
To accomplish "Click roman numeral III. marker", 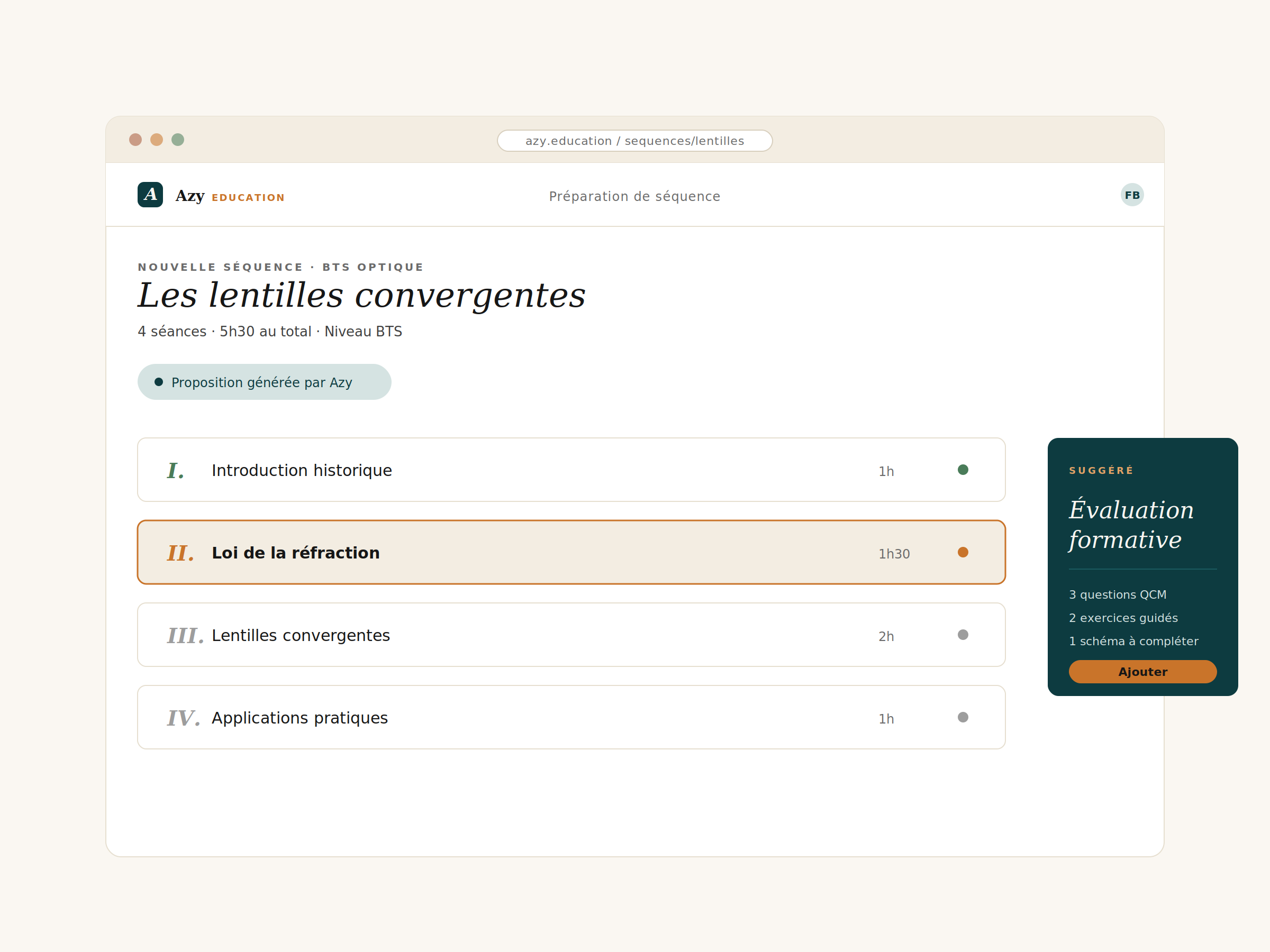I will coord(185,636).
